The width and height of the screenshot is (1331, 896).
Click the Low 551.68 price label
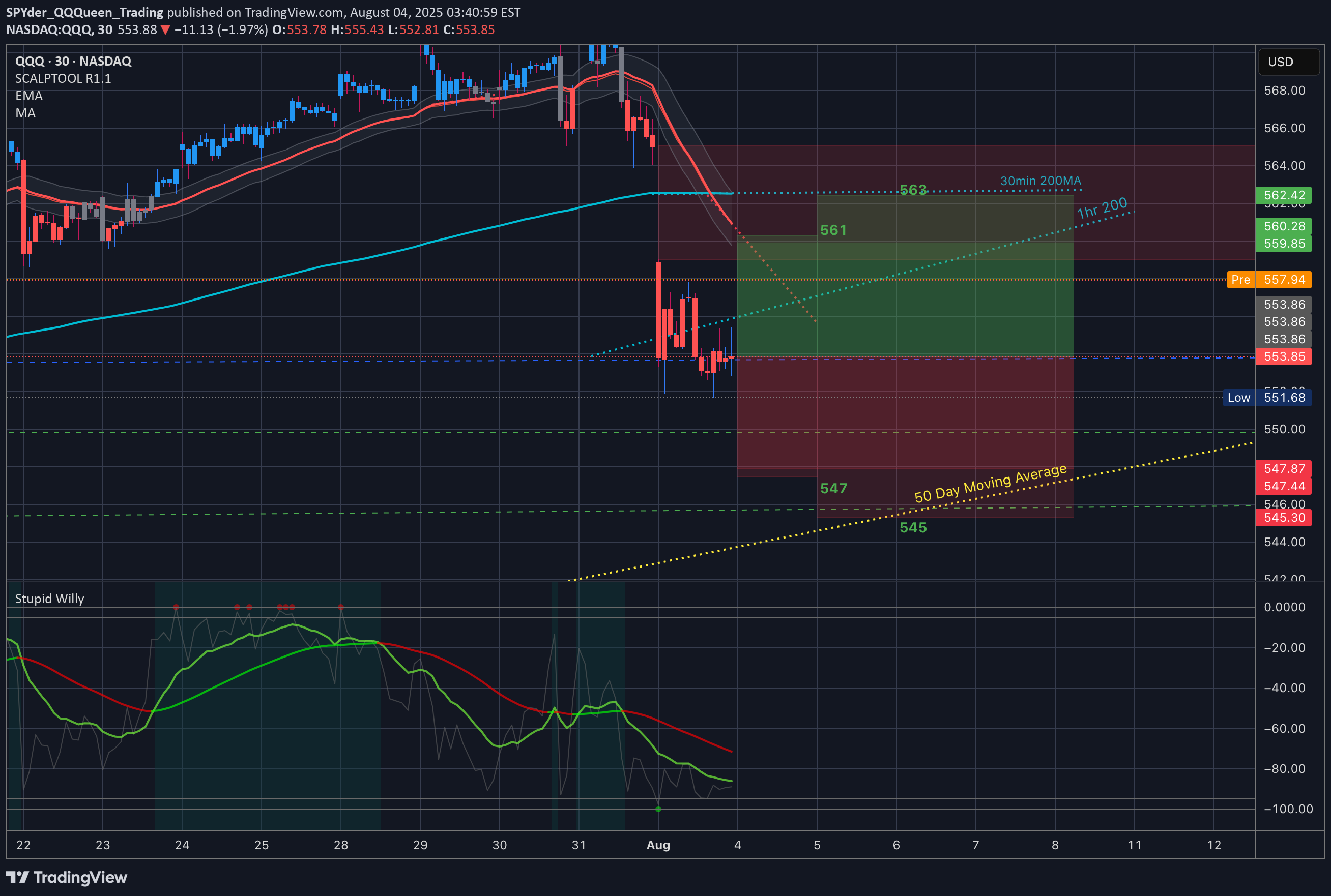1267,398
